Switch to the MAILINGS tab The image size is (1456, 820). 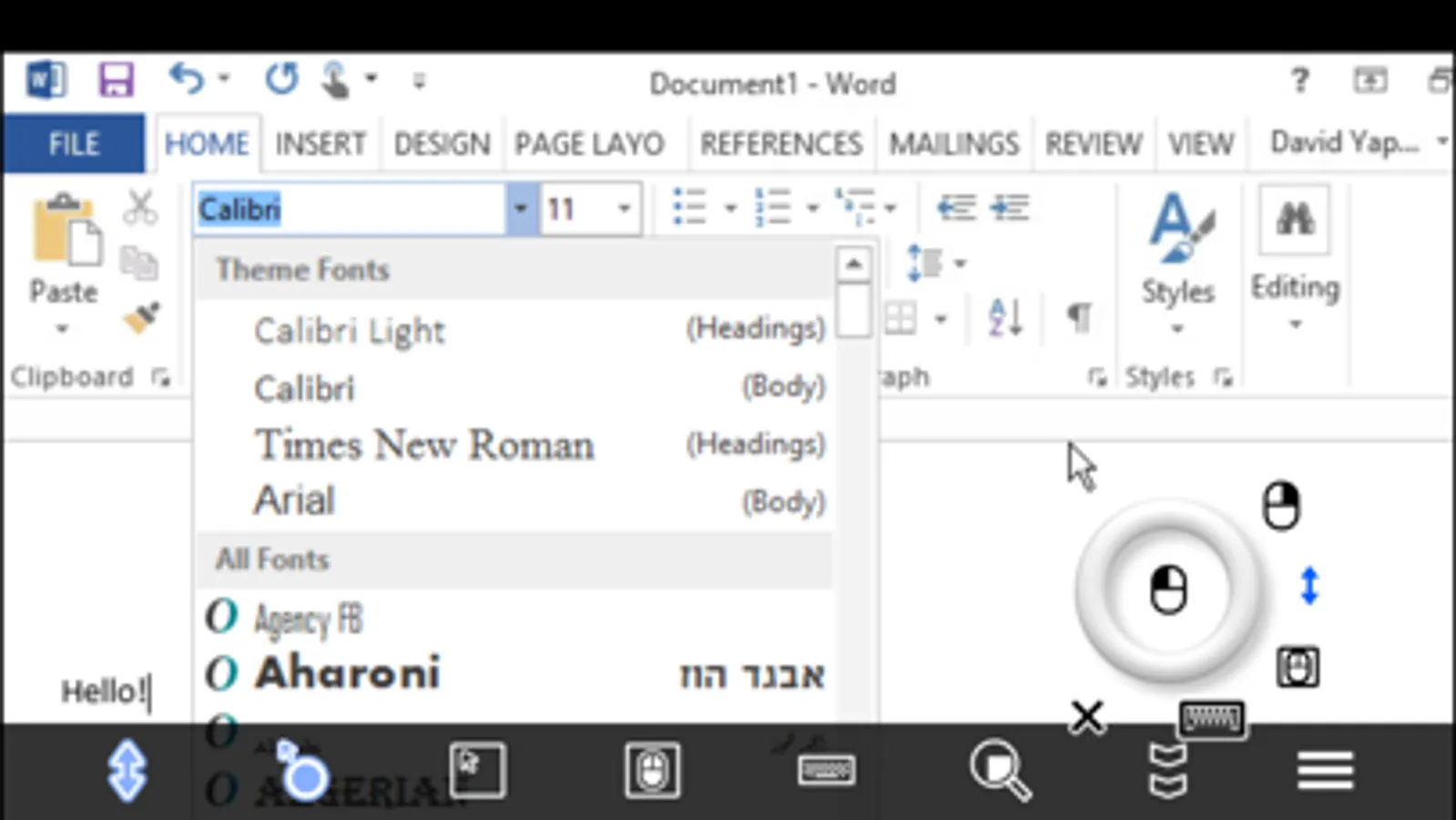click(953, 144)
